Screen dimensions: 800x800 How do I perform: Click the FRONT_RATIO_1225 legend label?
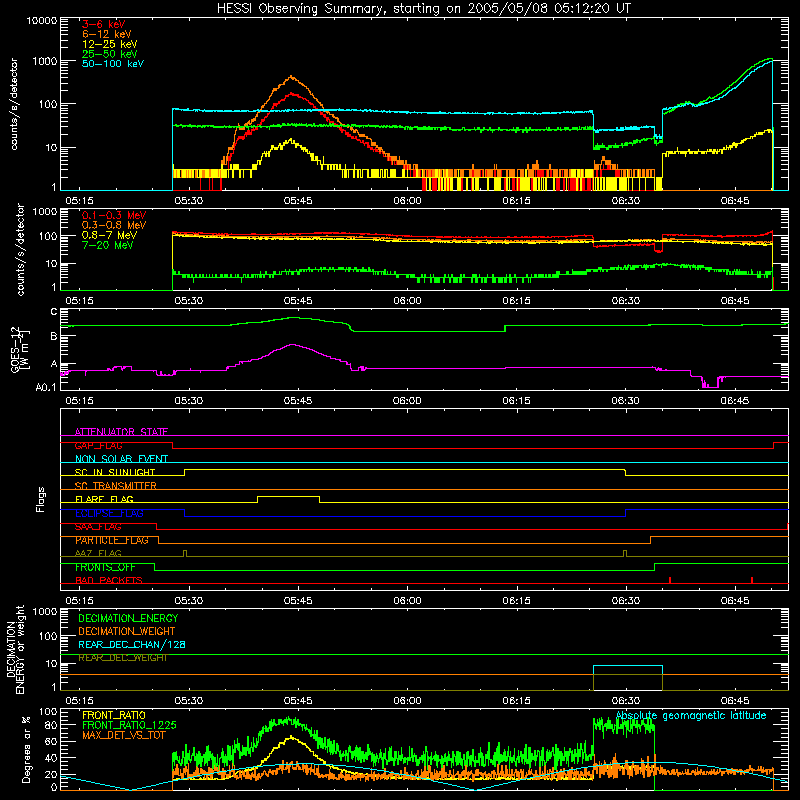[x=129, y=725]
